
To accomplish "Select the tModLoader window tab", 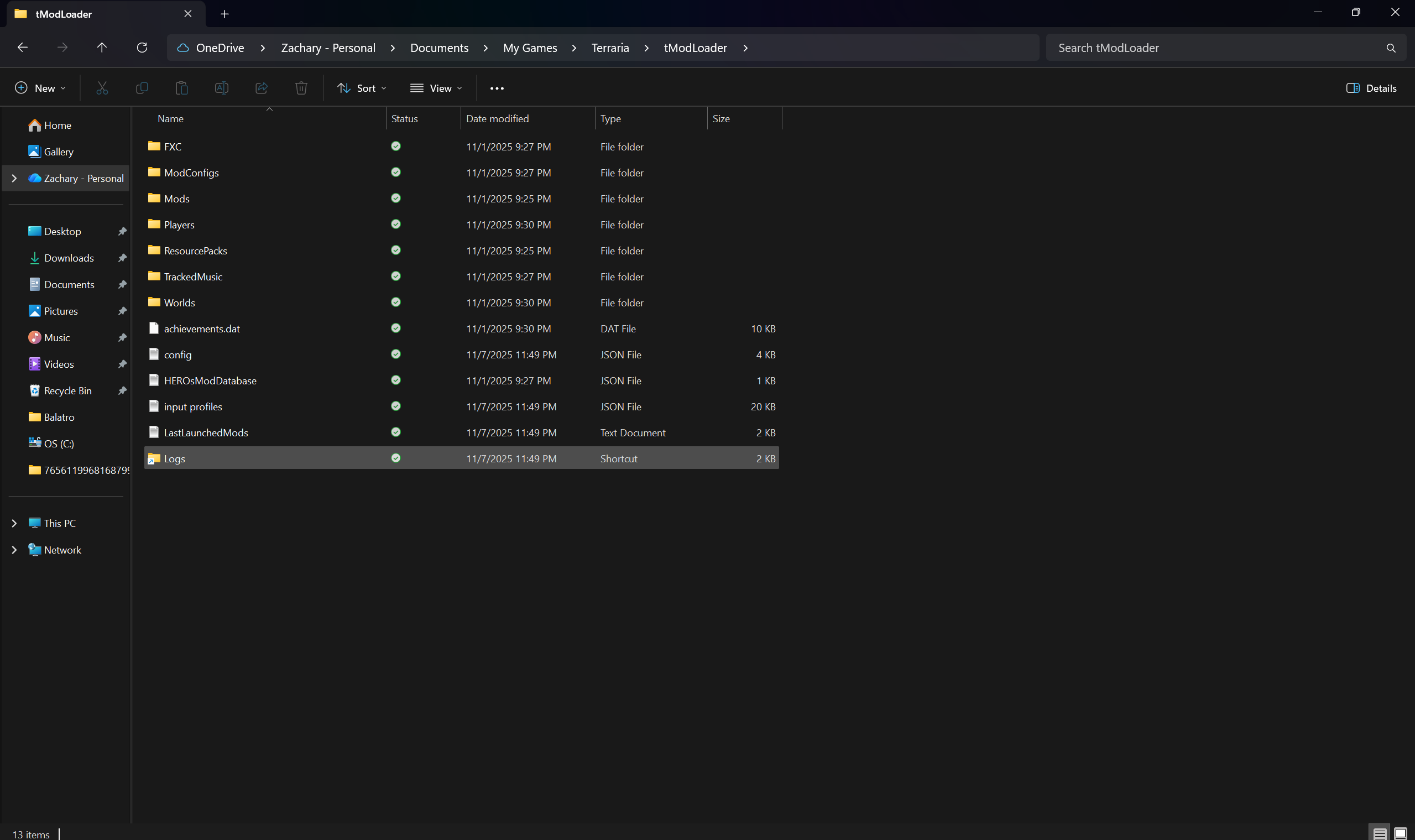I will 65,14.
